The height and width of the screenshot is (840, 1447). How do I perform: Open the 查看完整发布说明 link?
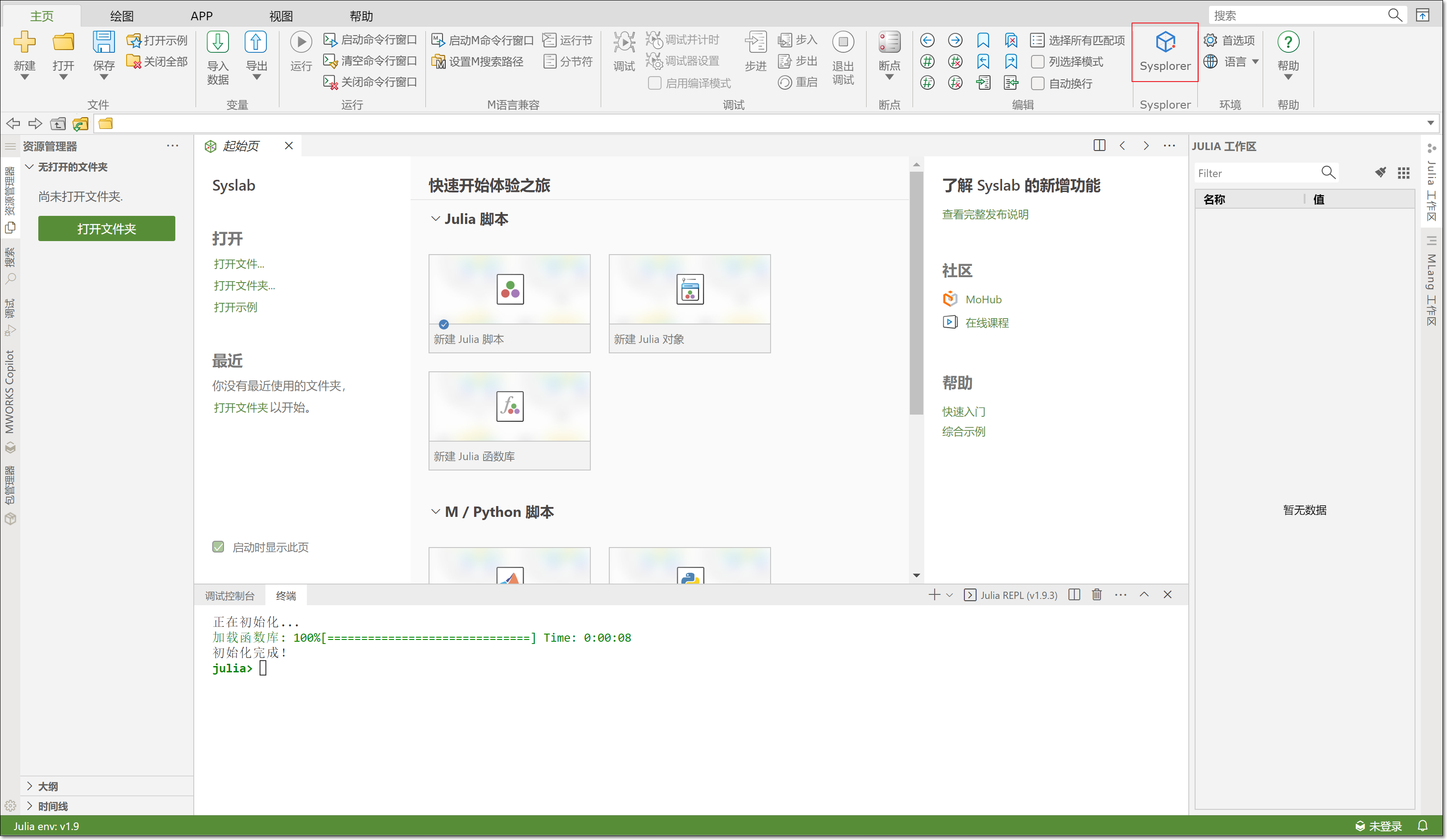point(985,214)
